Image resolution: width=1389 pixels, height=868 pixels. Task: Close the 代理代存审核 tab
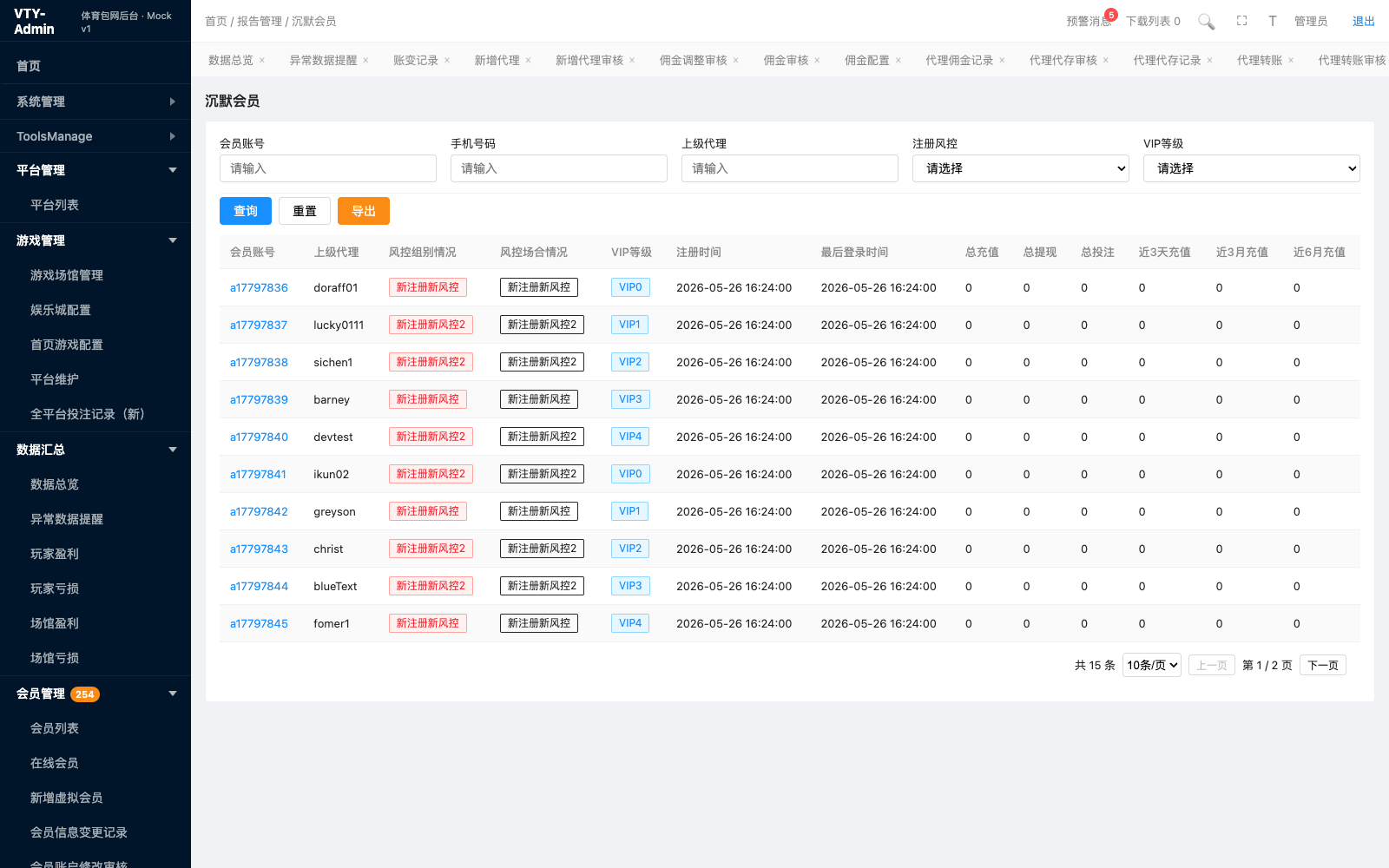[1106, 60]
